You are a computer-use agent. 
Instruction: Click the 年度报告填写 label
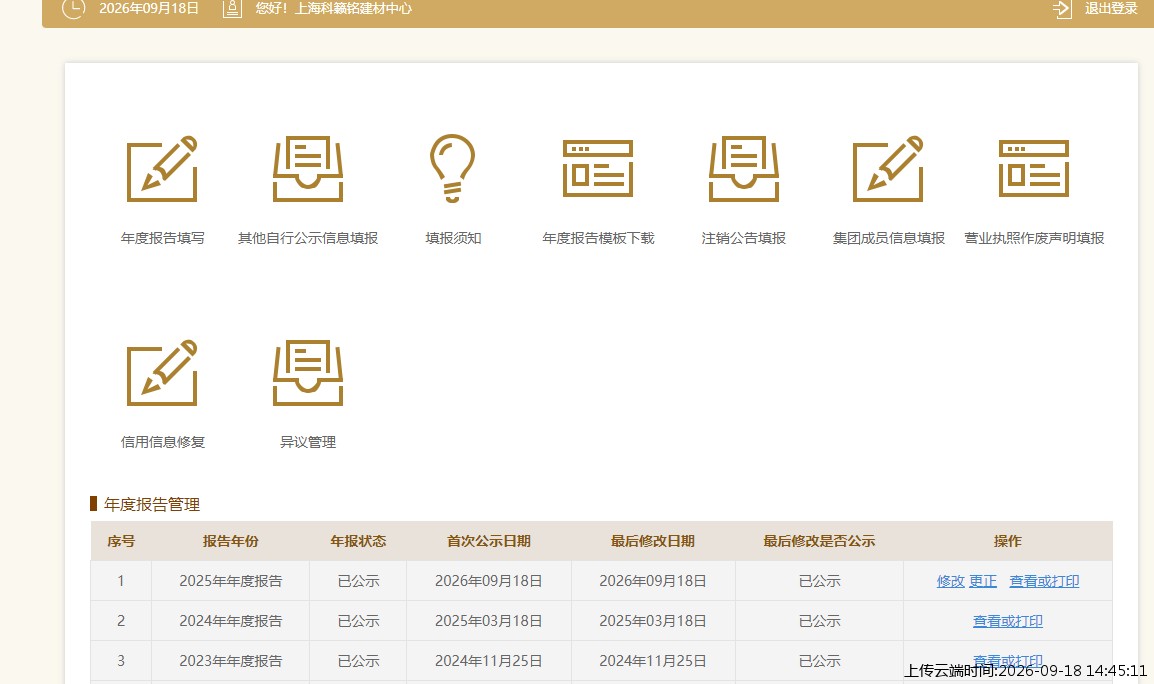click(x=163, y=239)
